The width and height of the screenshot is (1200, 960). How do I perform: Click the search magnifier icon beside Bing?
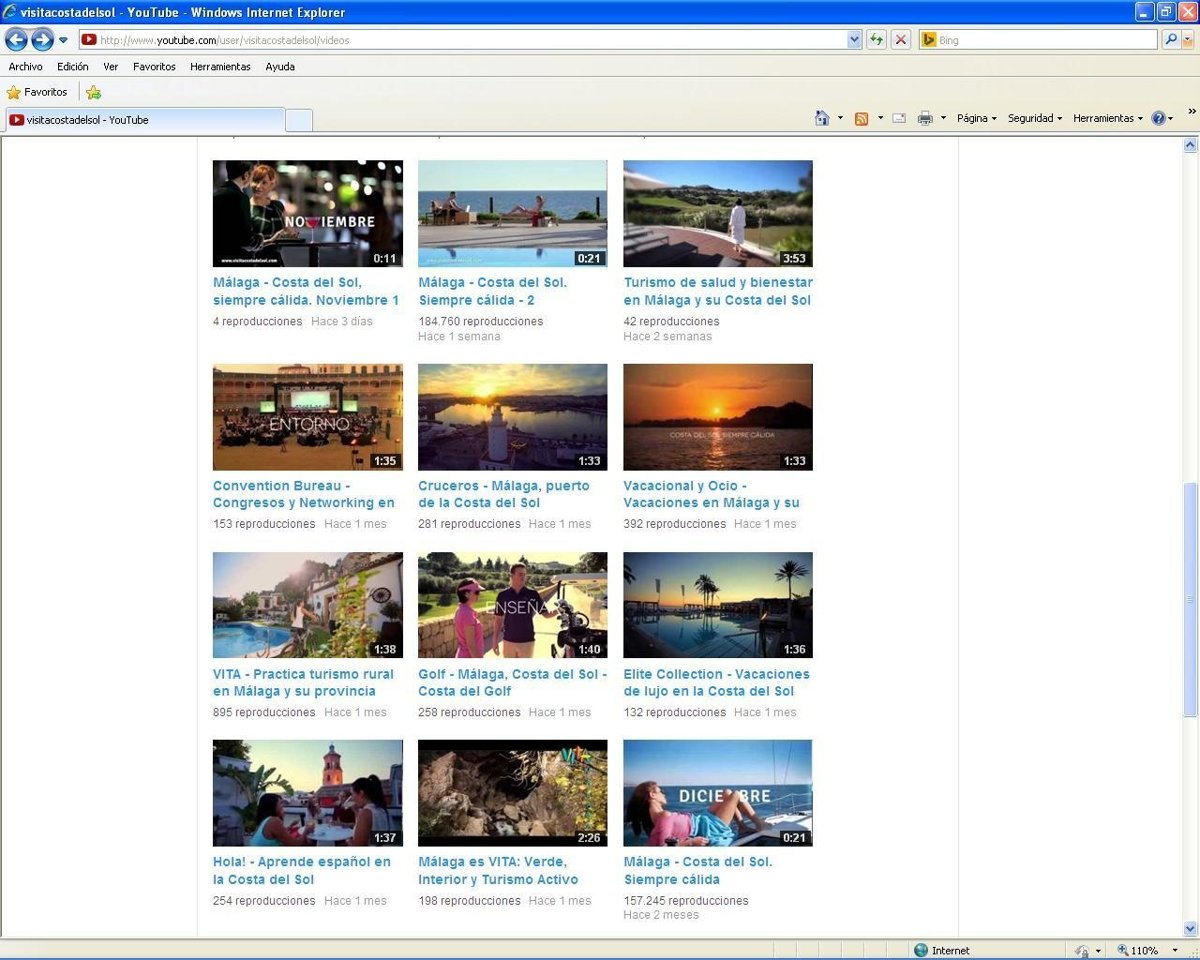pyautogui.click(x=1171, y=40)
